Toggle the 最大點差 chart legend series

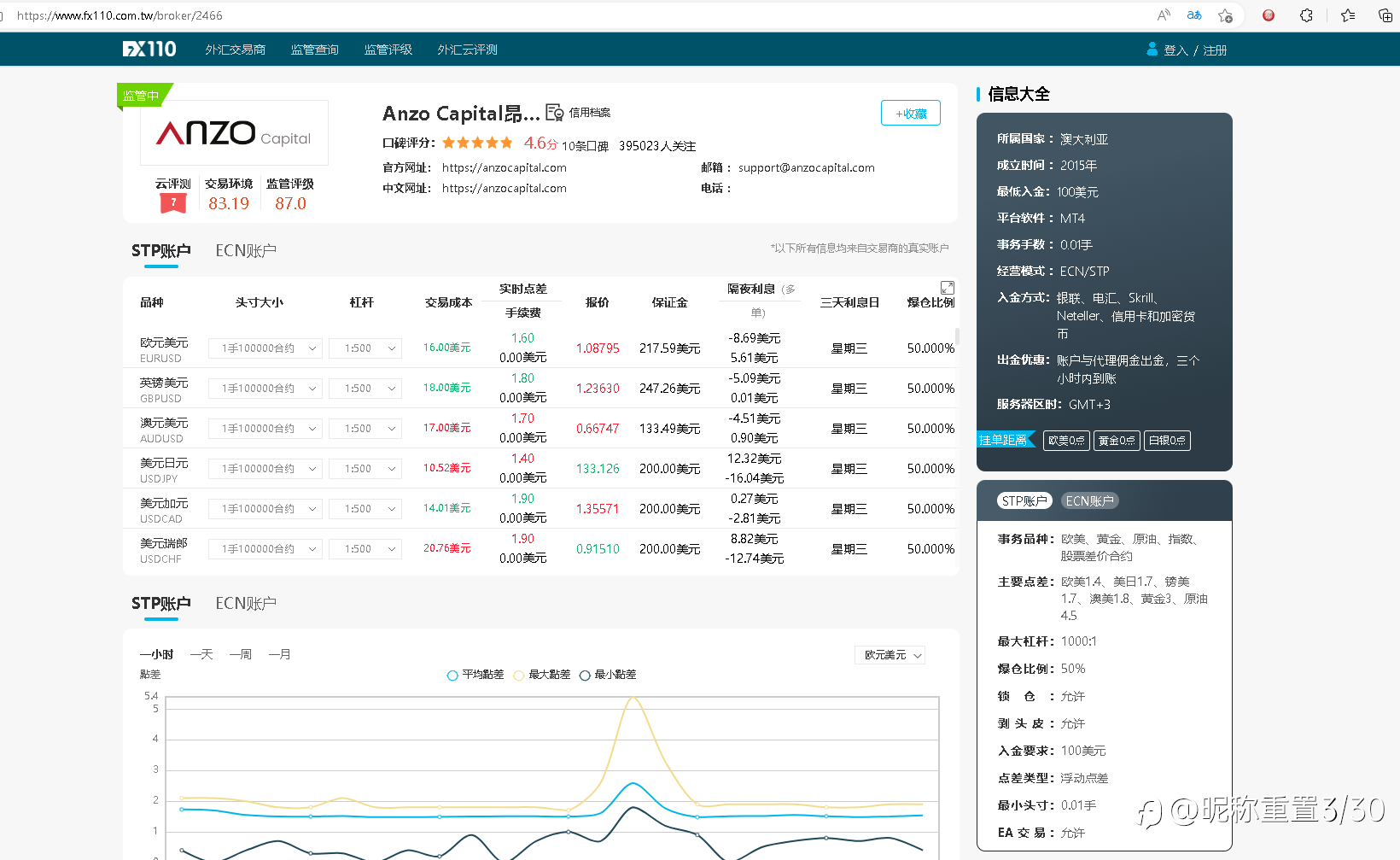[x=542, y=675]
